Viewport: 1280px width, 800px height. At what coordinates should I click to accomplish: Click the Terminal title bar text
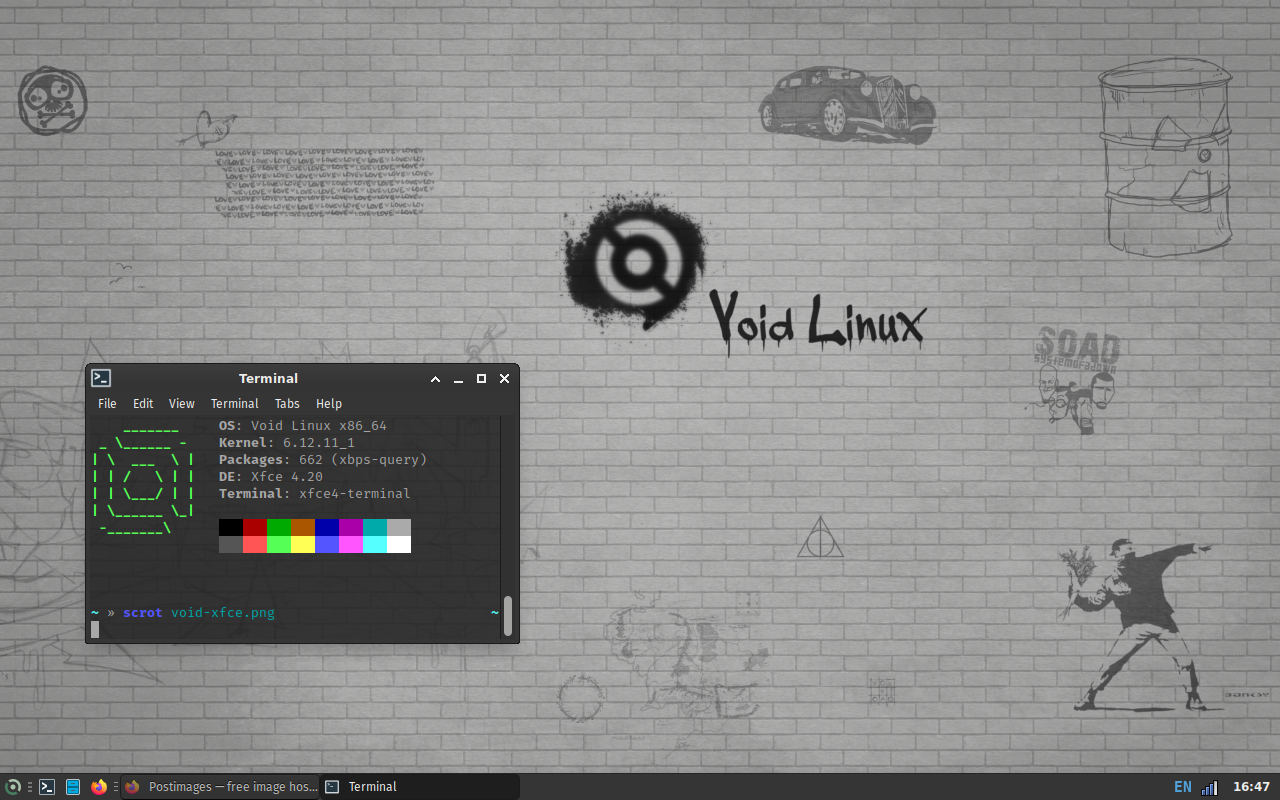(268, 379)
